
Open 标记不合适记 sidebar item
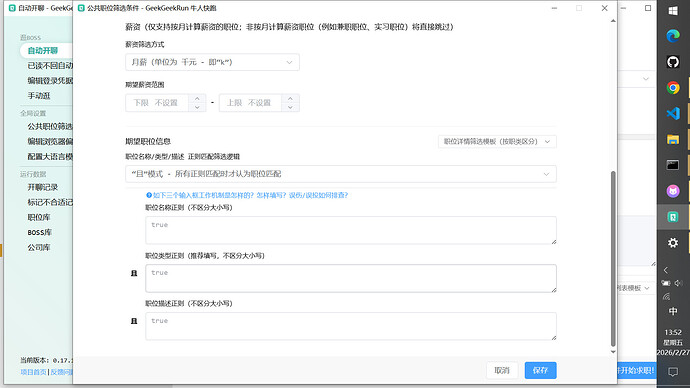(x=50, y=202)
